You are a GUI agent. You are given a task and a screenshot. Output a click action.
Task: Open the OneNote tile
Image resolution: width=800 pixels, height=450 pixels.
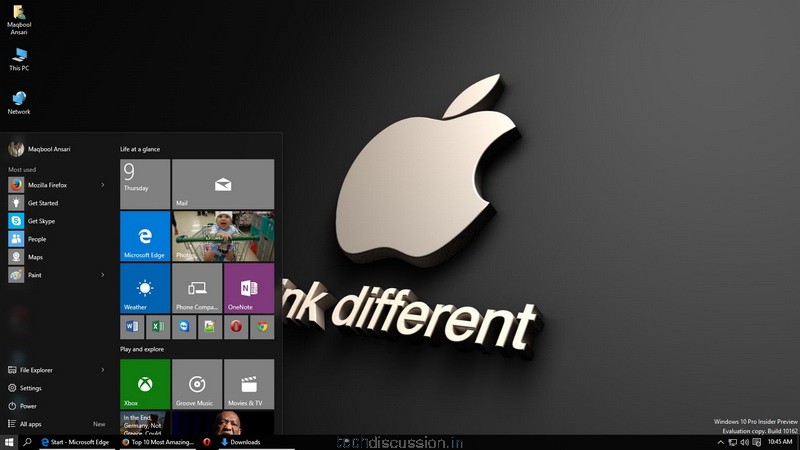point(249,288)
